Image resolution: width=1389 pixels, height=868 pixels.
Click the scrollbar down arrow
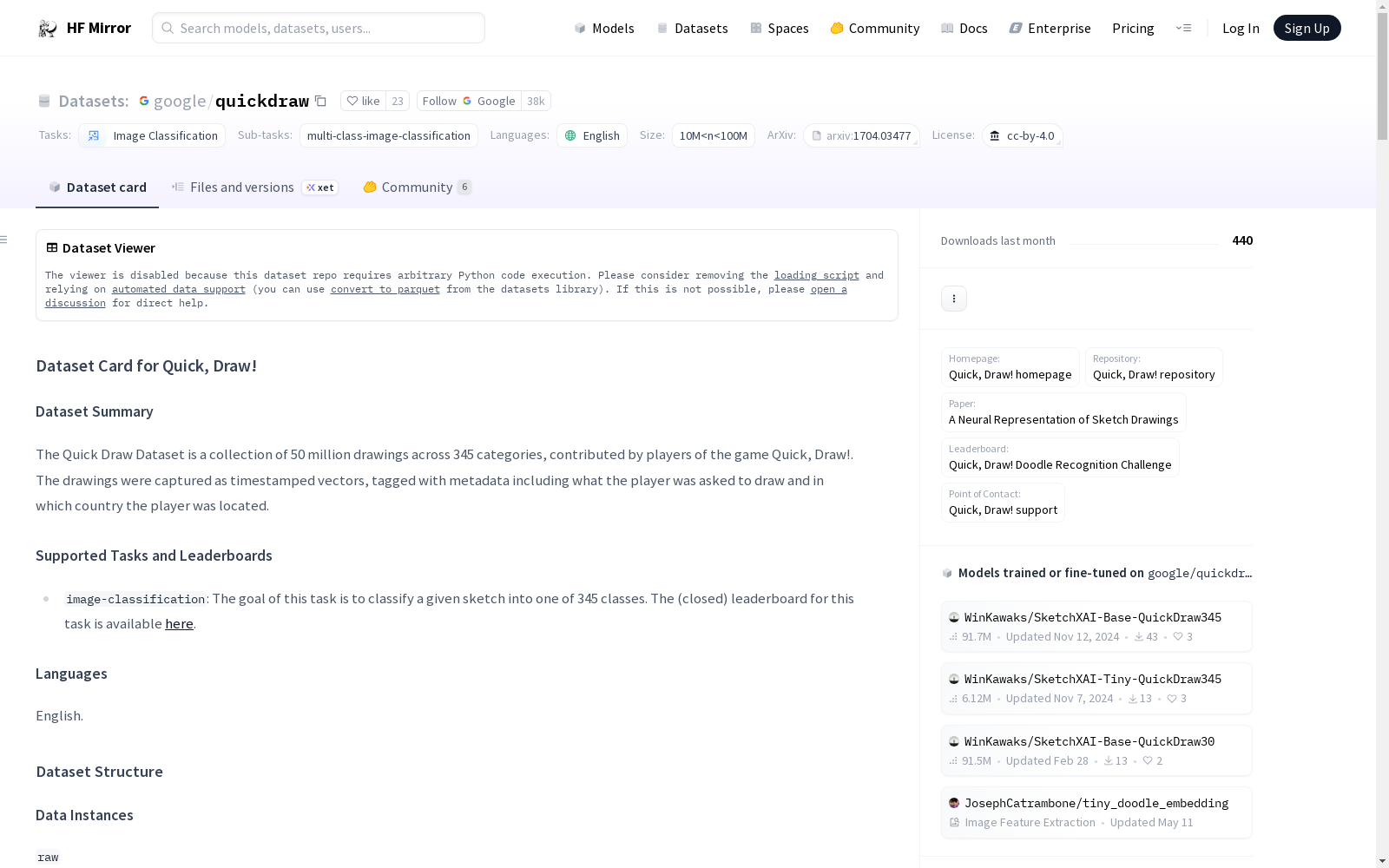1382,861
